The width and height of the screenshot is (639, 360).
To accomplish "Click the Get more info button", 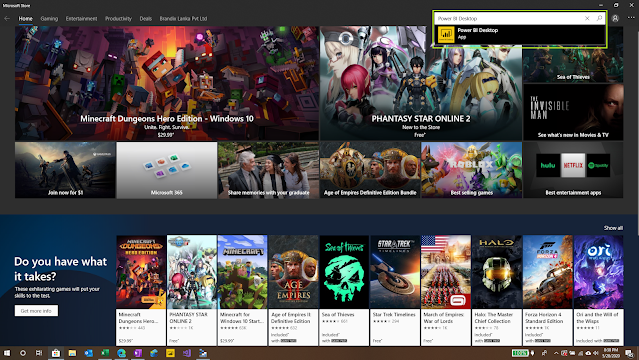I will click(36, 311).
